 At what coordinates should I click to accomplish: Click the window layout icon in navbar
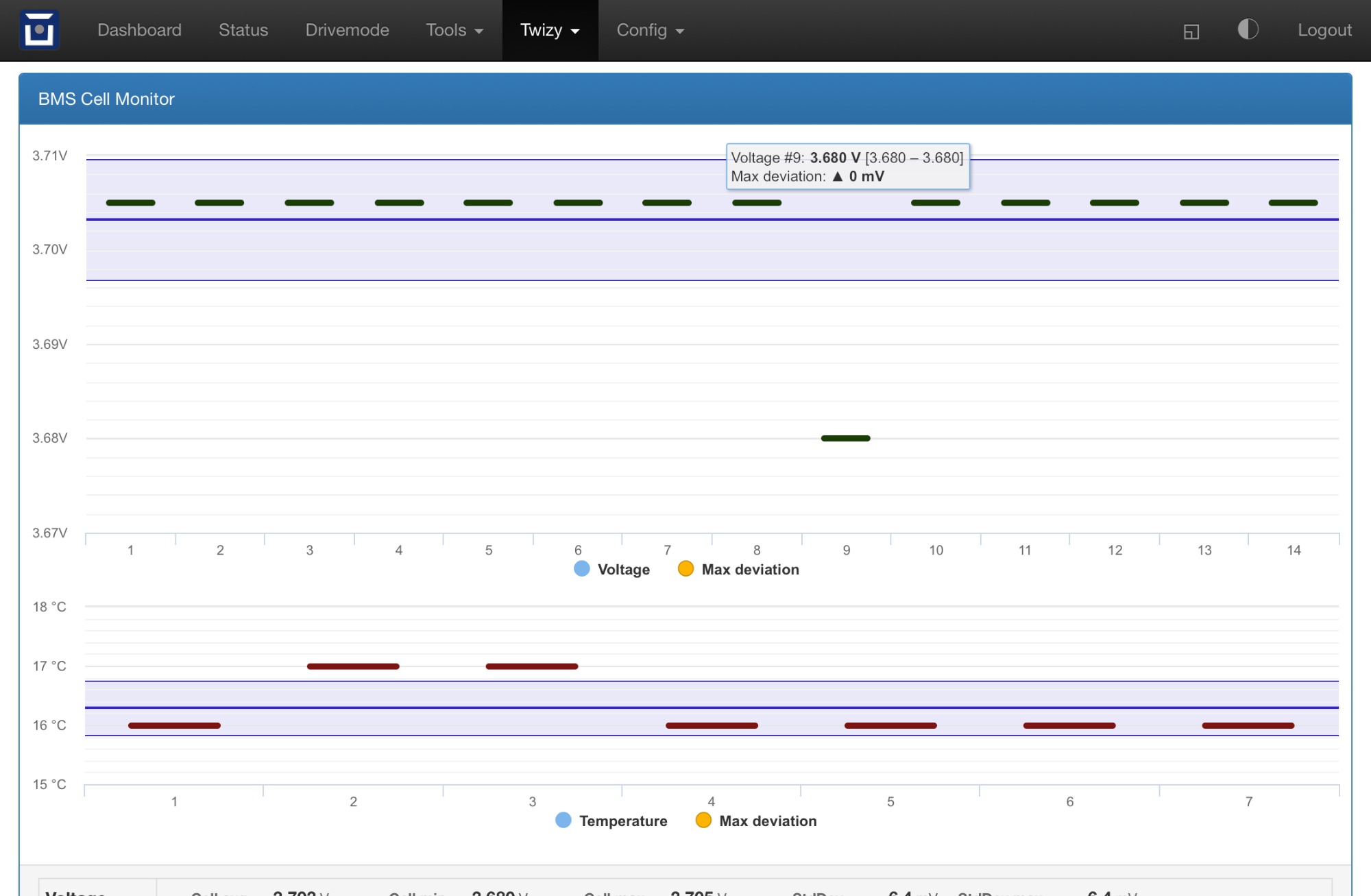(1191, 32)
